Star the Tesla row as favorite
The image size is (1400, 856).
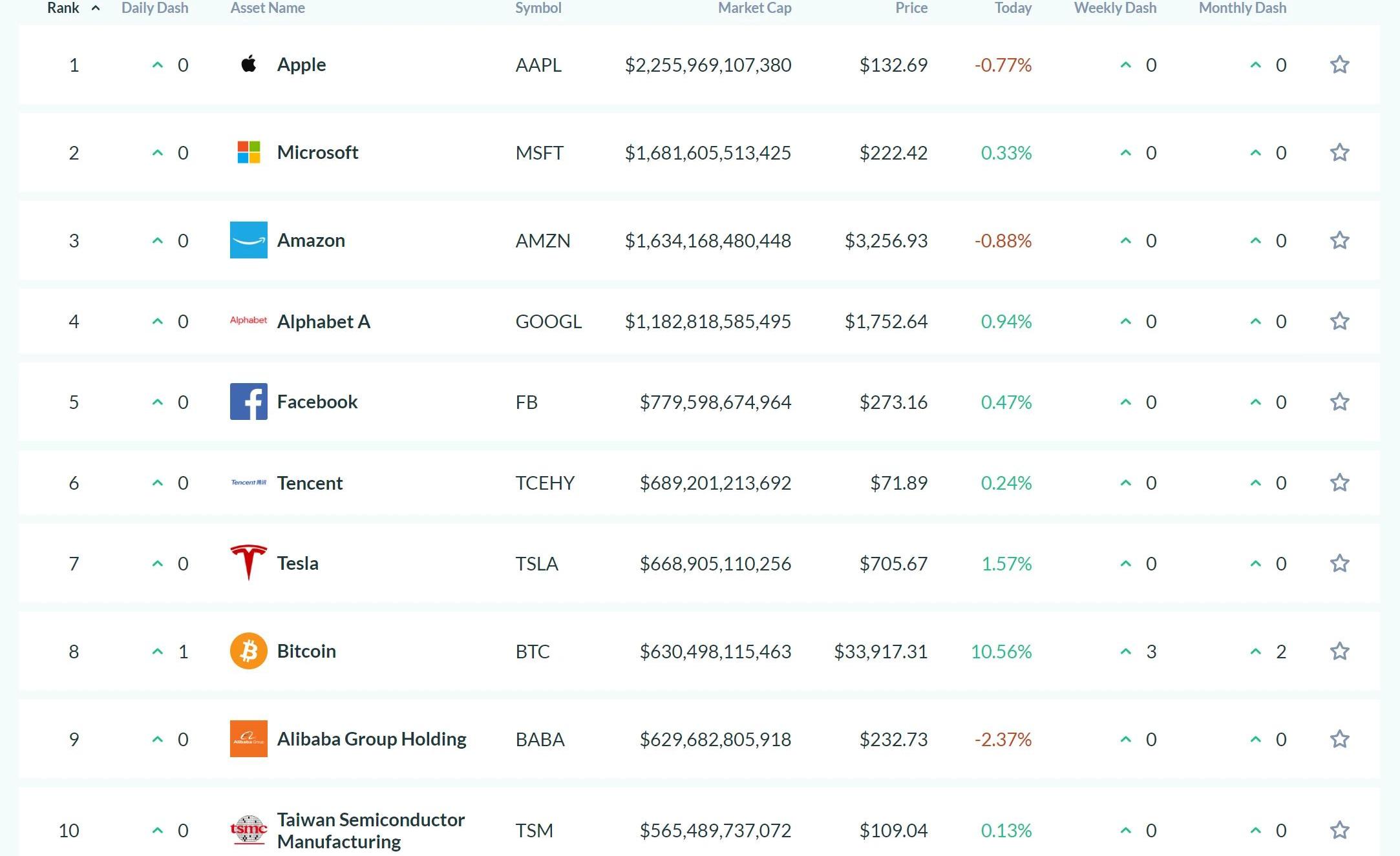click(x=1339, y=563)
